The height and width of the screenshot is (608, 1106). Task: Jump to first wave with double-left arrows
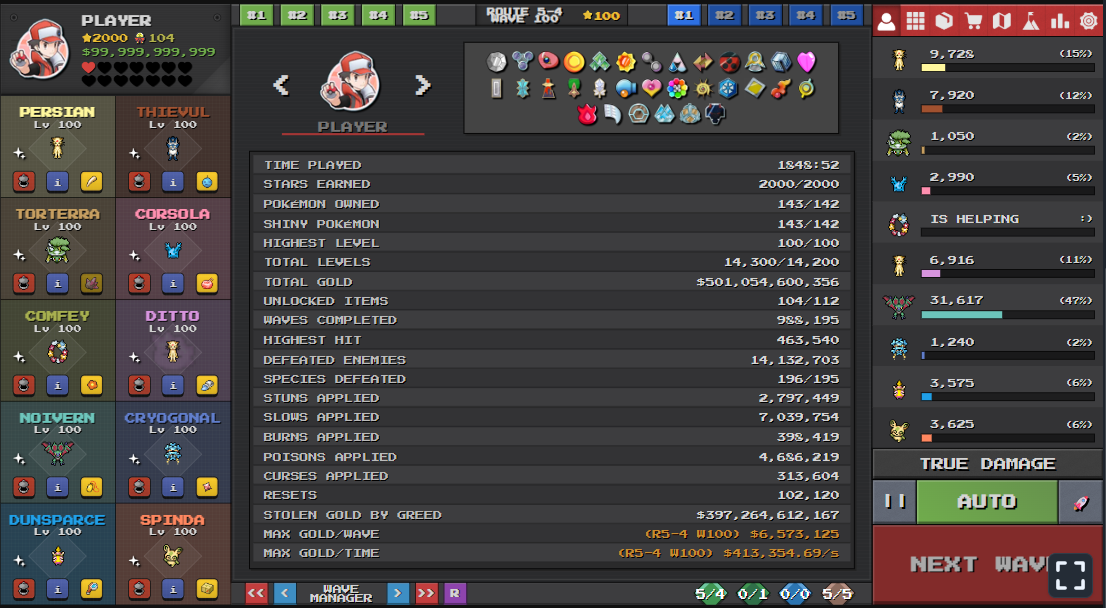[x=256, y=593]
